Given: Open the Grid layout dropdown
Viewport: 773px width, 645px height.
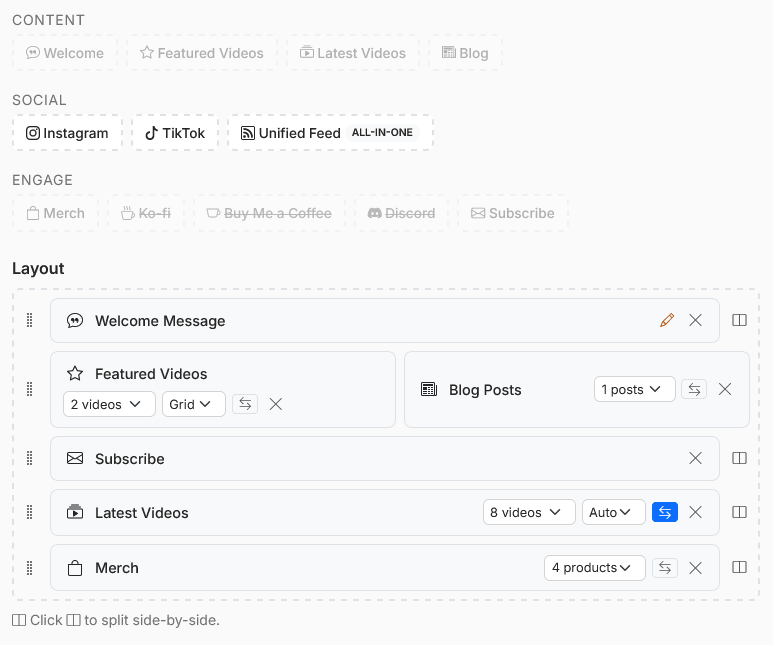Looking at the screenshot, I should coord(194,404).
